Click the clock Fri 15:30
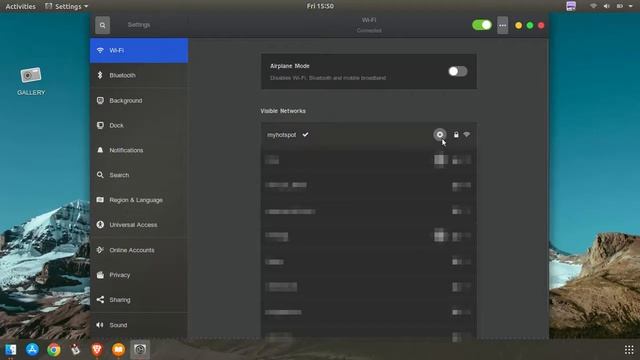This screenshot has height=360, width=640. point(320,6)
